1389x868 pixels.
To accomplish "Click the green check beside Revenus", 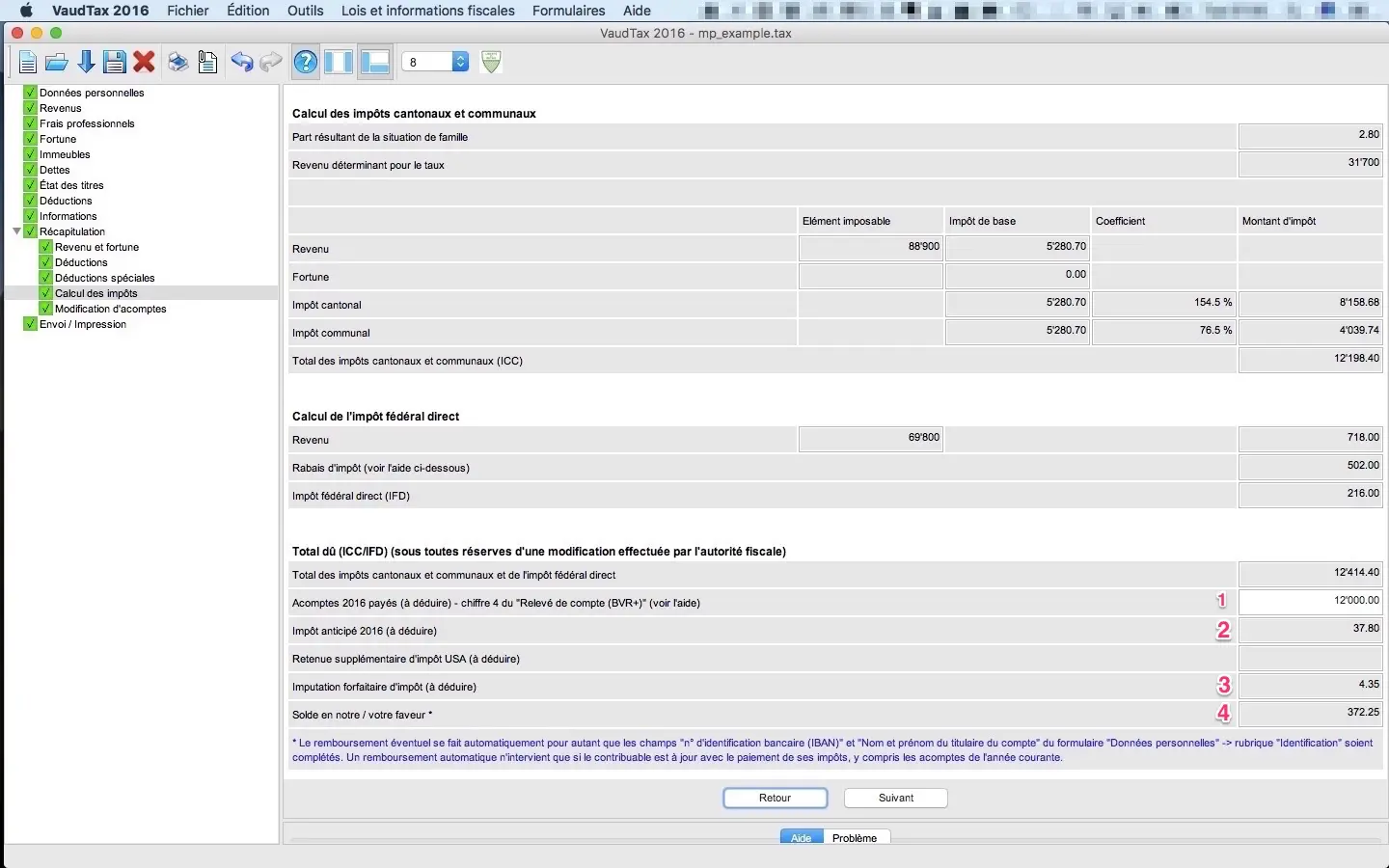I will point(30,108).
